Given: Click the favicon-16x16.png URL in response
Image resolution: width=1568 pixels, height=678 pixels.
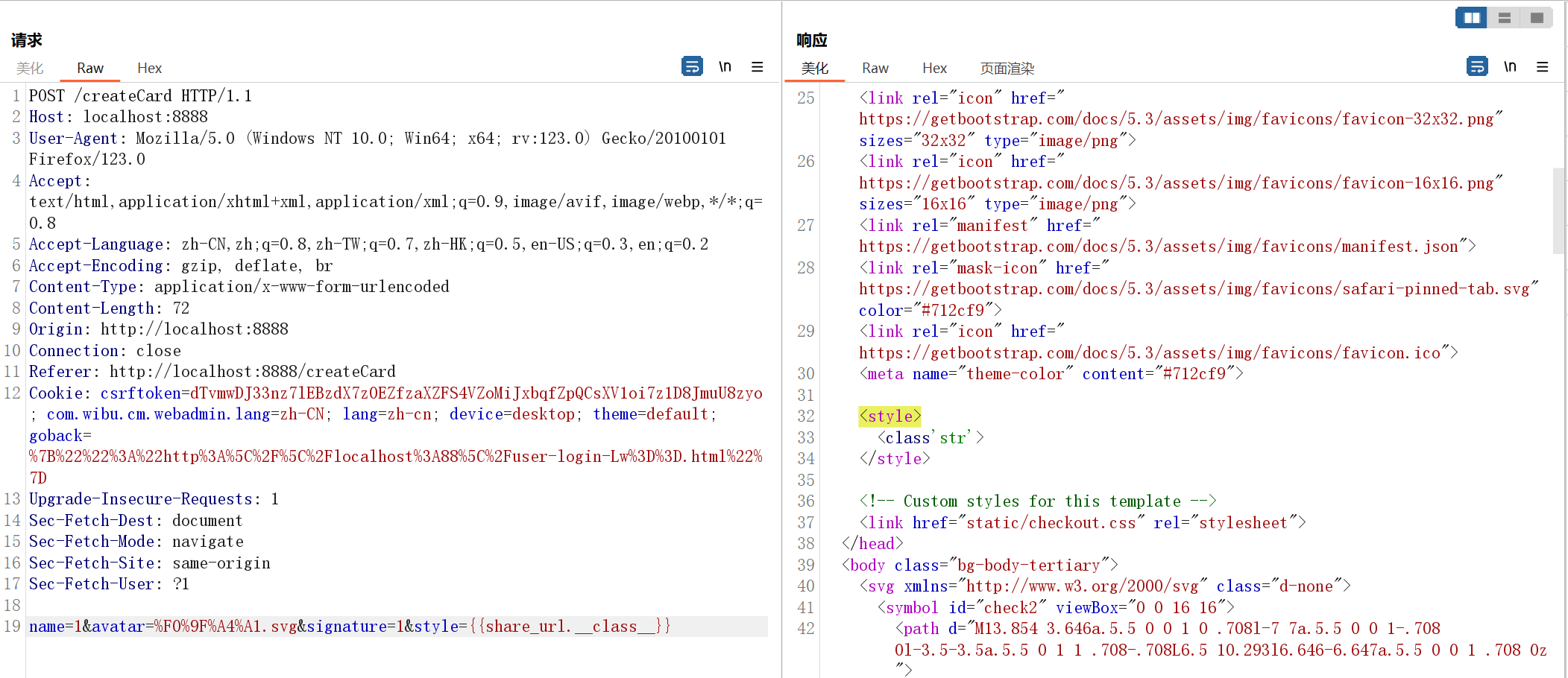Looking at the screenshot, I should click(1177, 183).
